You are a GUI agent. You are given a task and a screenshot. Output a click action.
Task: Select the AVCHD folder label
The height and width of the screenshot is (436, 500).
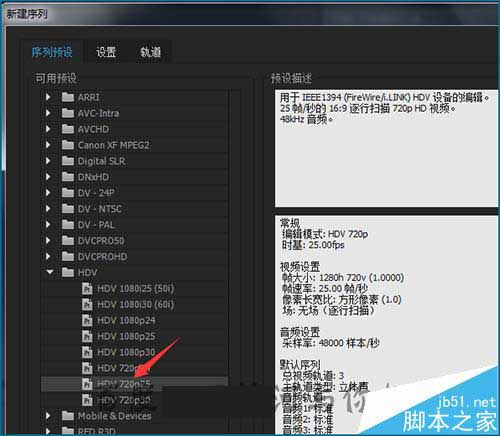pos(93,129)
